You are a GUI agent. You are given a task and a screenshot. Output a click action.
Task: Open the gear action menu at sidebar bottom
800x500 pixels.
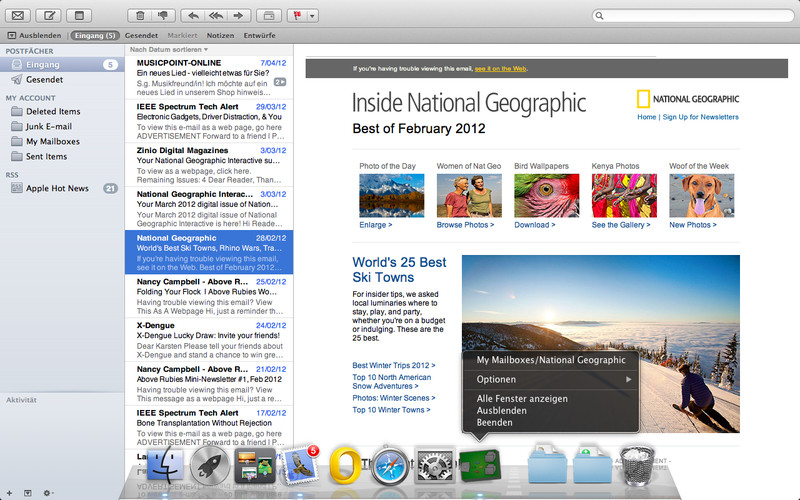coord(47,493)
